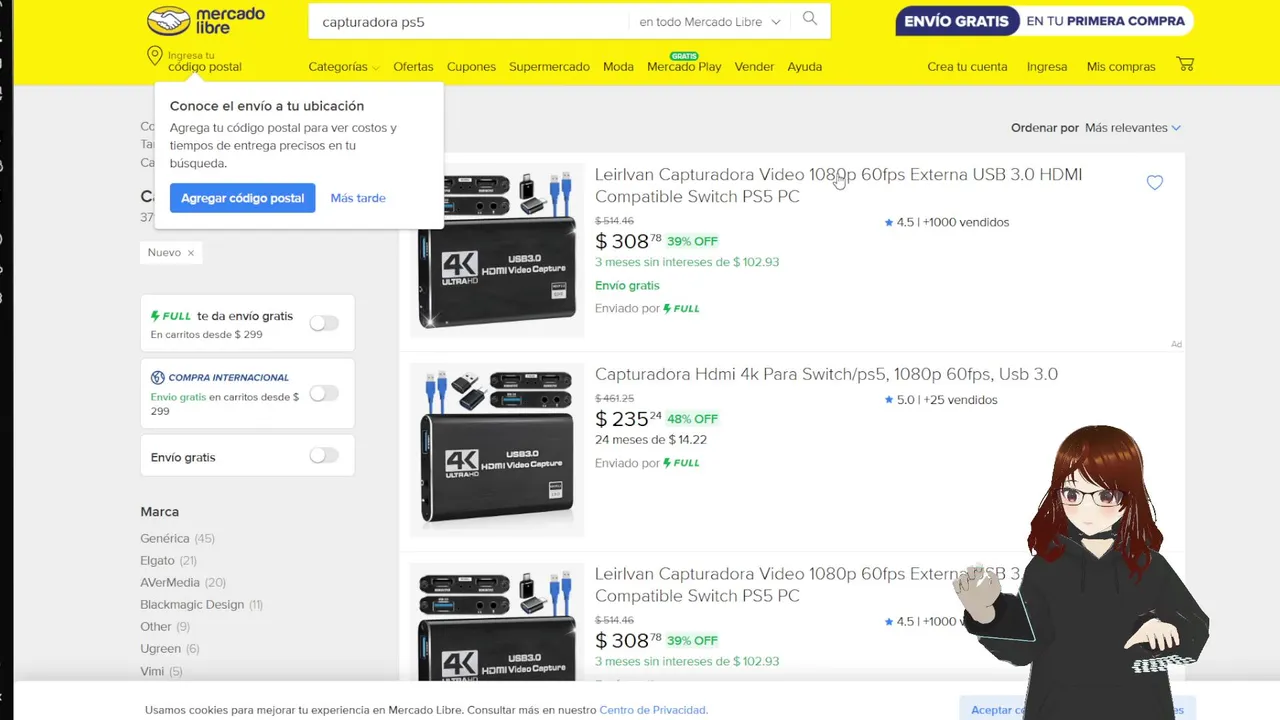Screen dimensions: 1280x720
Task: Click the Compra Internacional globe icon
Action: [x=157, y=377]
